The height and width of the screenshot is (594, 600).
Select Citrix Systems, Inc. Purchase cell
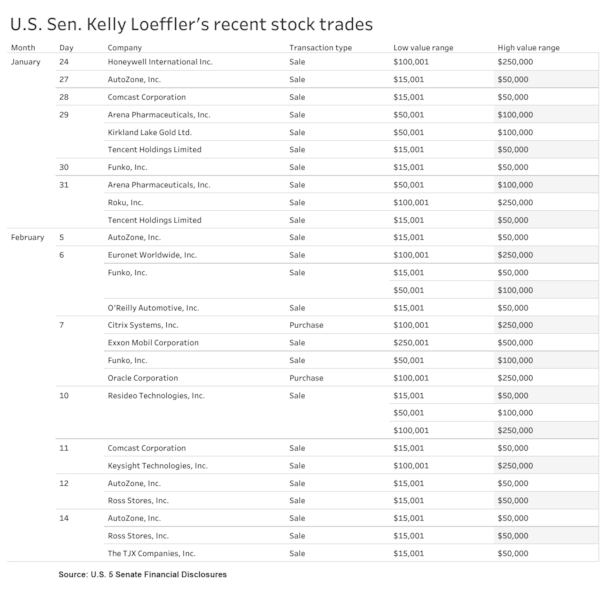pyautogui.click(x=306, y=325)
